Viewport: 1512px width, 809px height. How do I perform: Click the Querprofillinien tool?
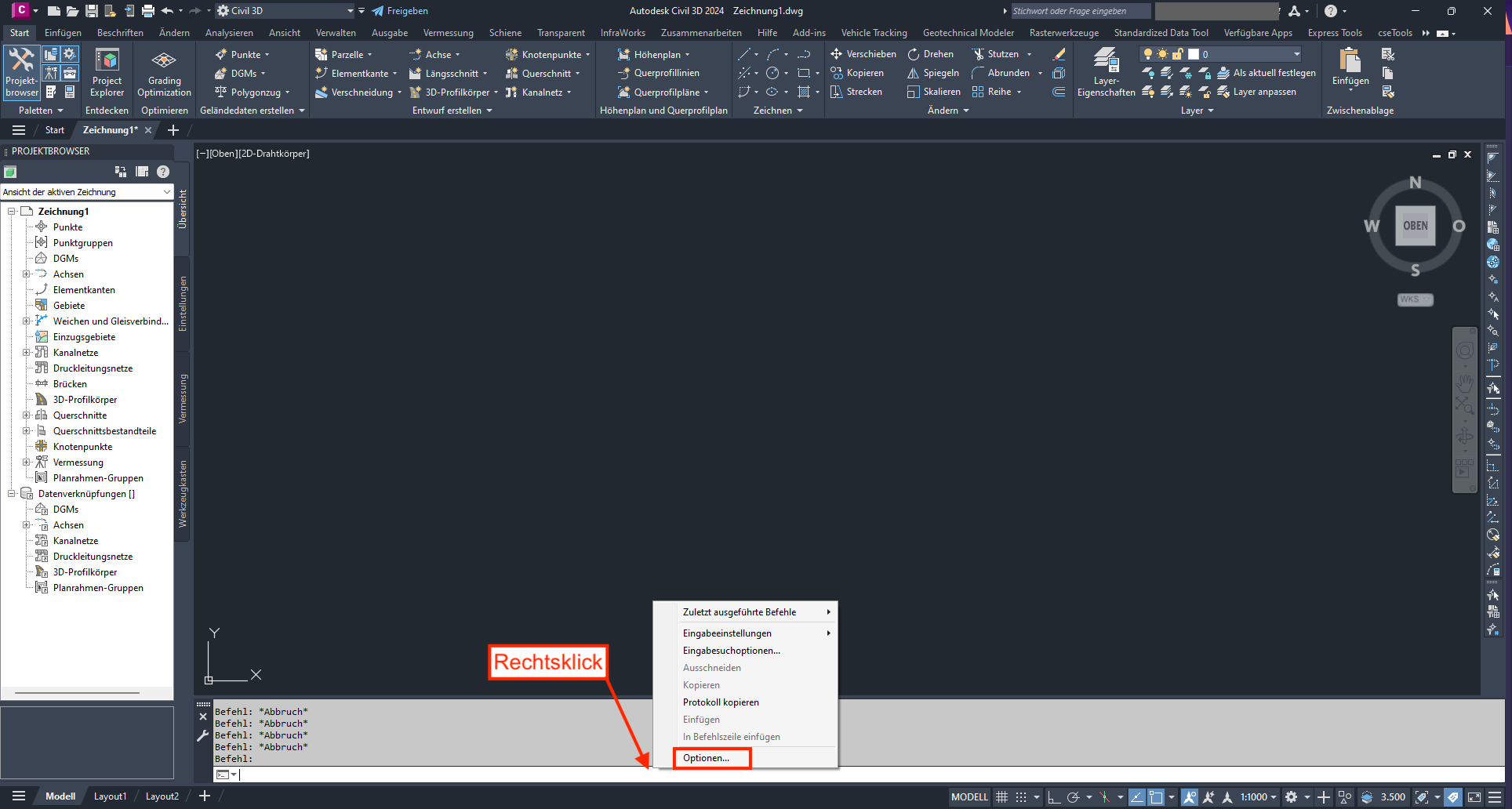[658, 73]
